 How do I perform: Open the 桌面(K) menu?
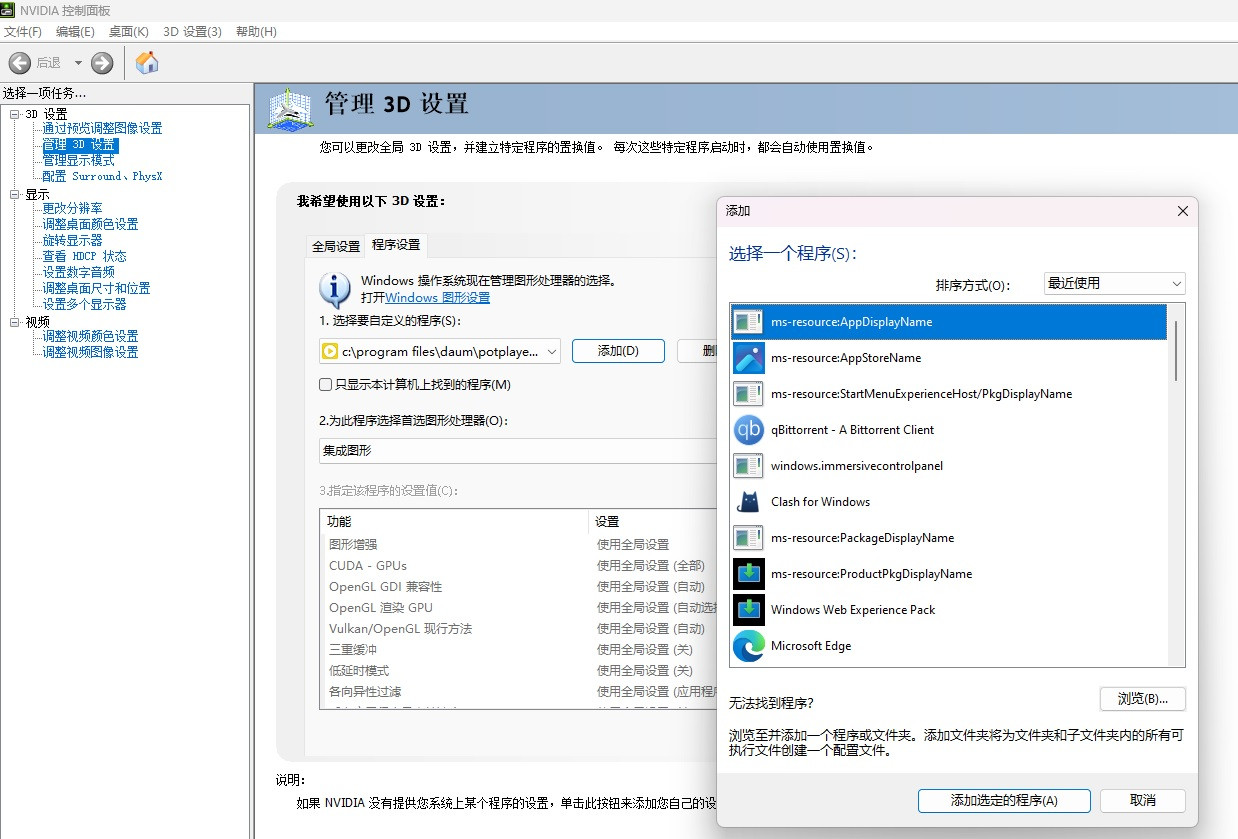[x=128, y=32]
